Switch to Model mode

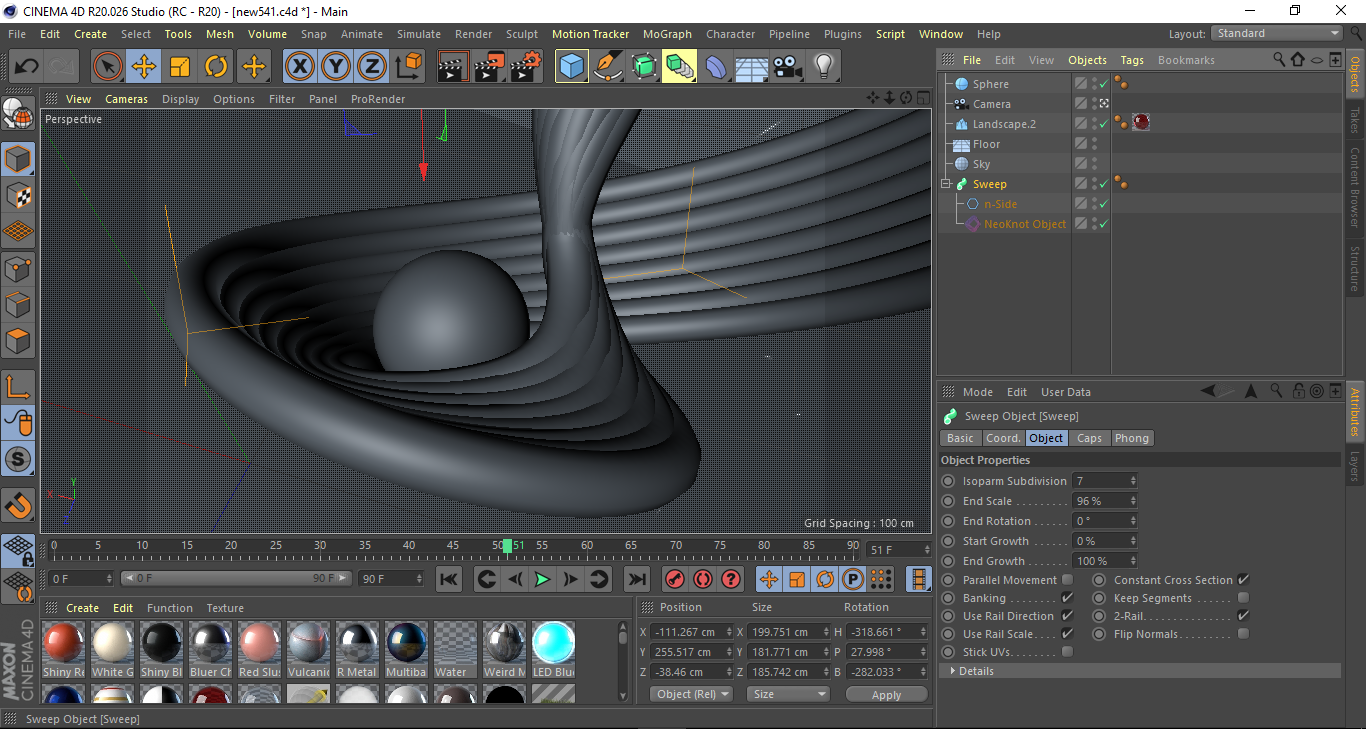tap(18, 159)
